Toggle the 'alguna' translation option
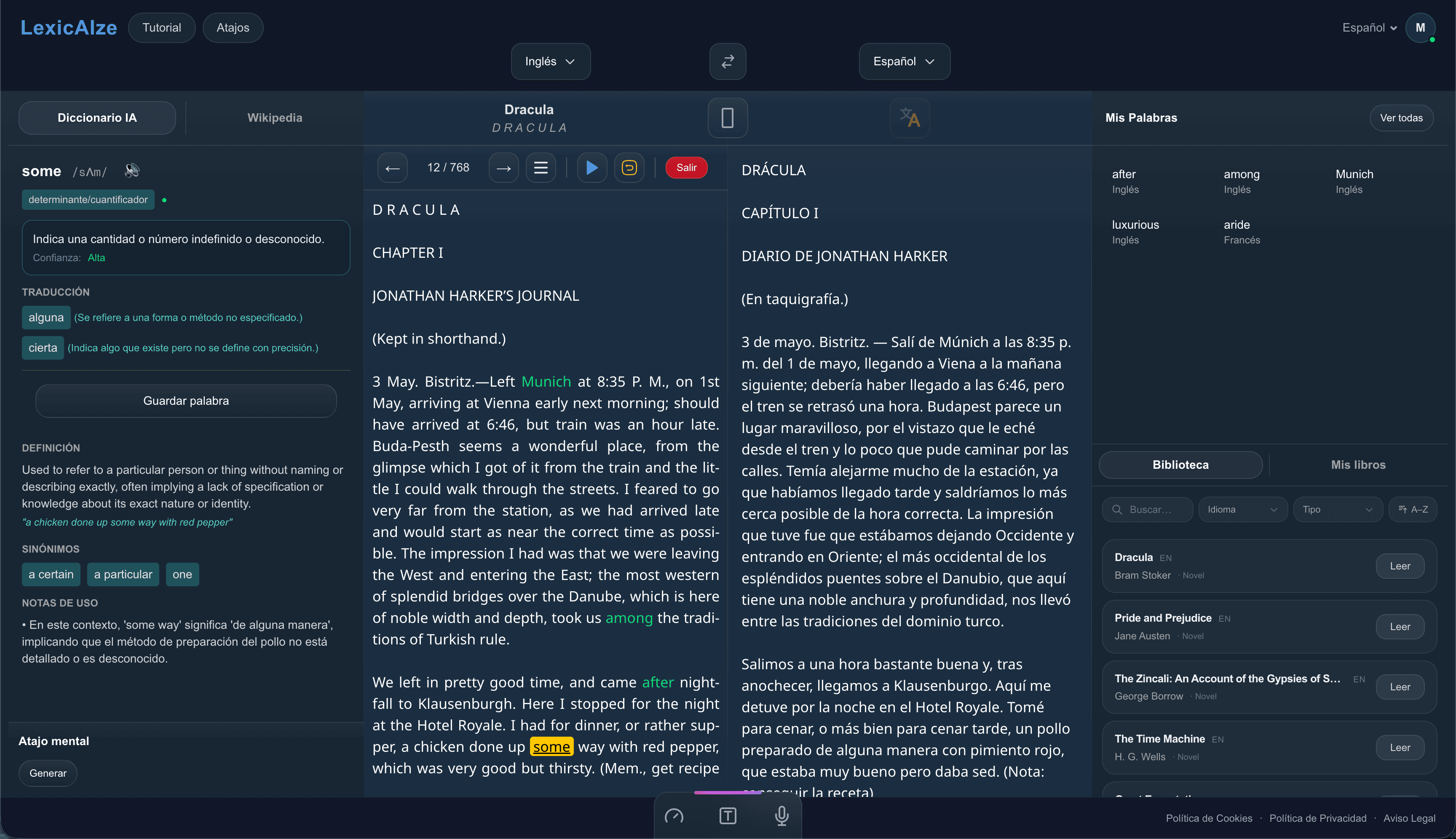Image resolution: width=1456 pixels, height=839 pixels. click(x=45, y=317)
